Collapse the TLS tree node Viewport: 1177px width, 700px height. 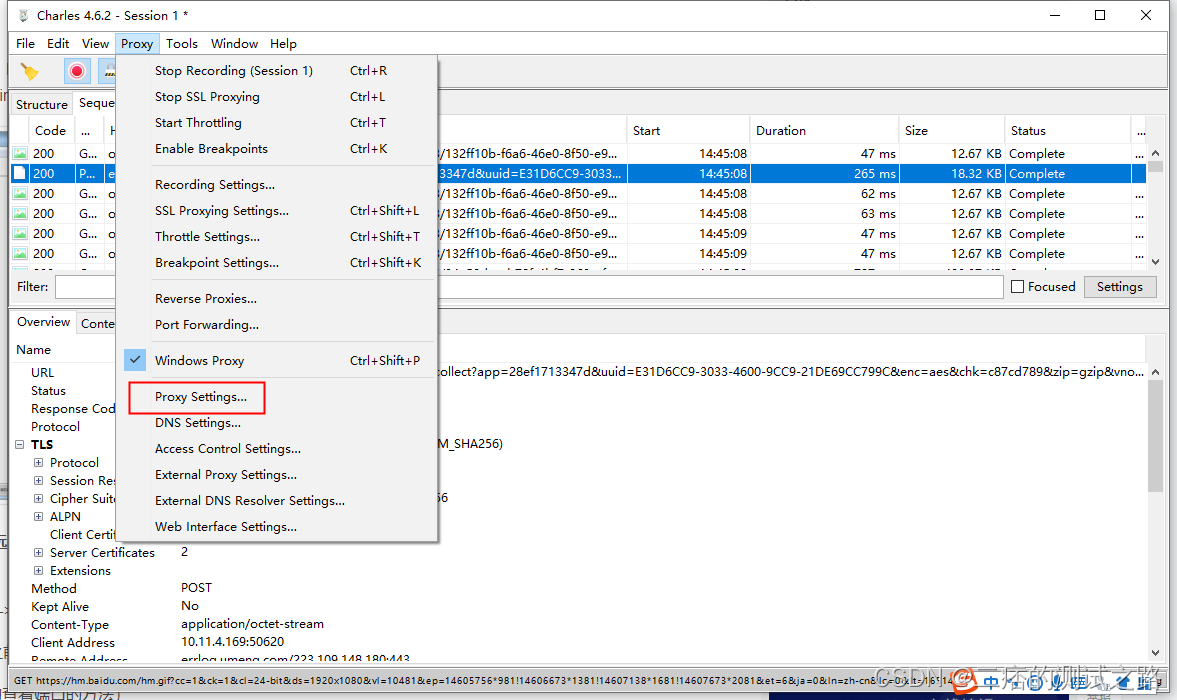click(20, 445)
